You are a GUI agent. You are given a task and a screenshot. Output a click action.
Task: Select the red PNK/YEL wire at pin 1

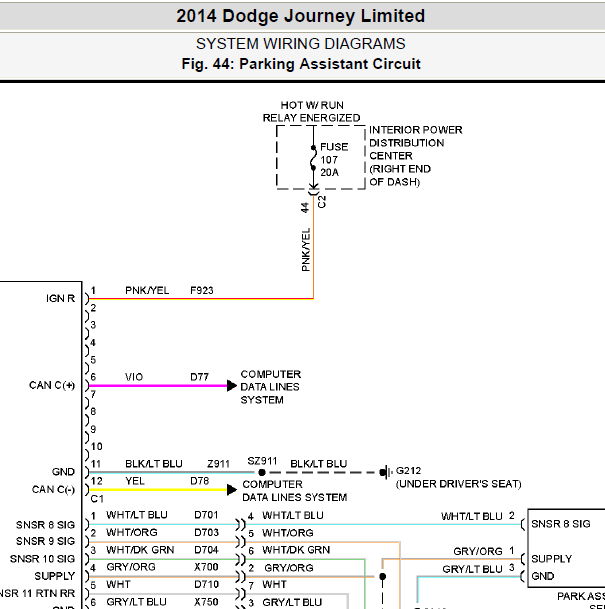tap(201, 299)
